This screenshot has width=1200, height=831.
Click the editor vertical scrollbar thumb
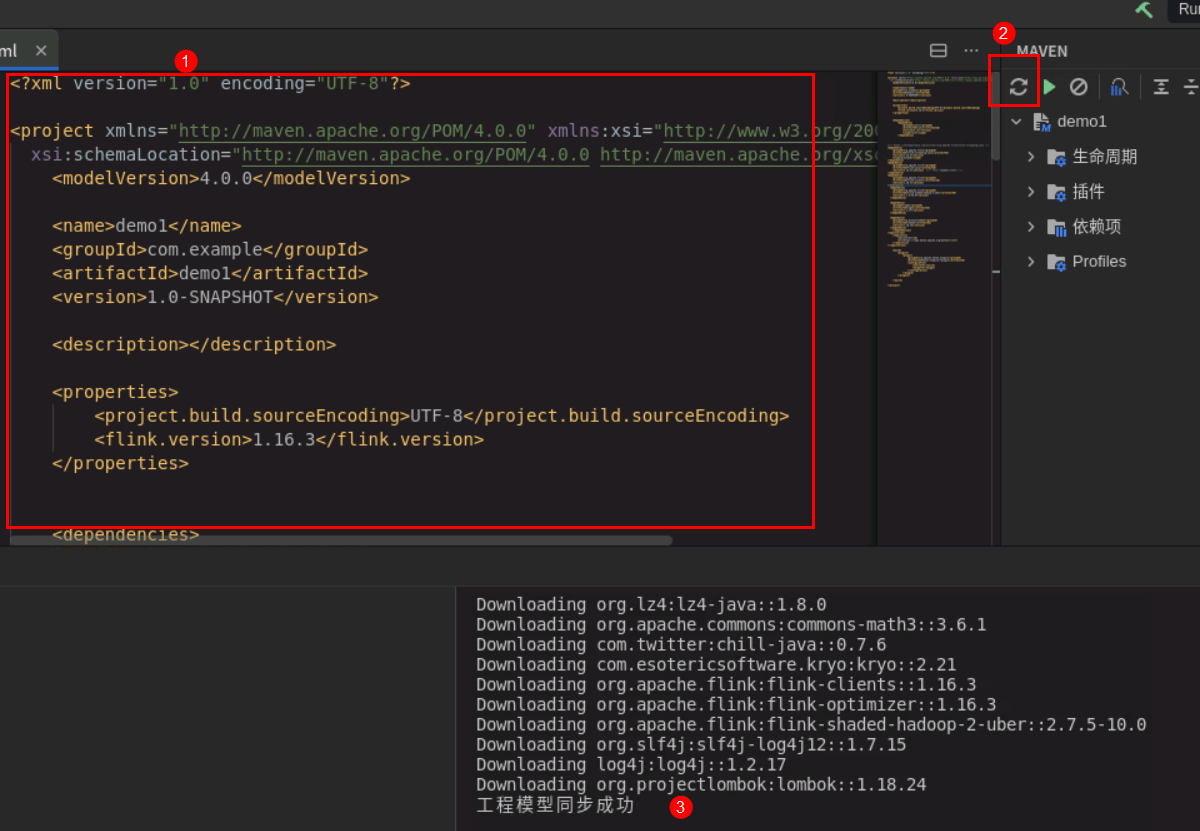click(x=995, y=117)
